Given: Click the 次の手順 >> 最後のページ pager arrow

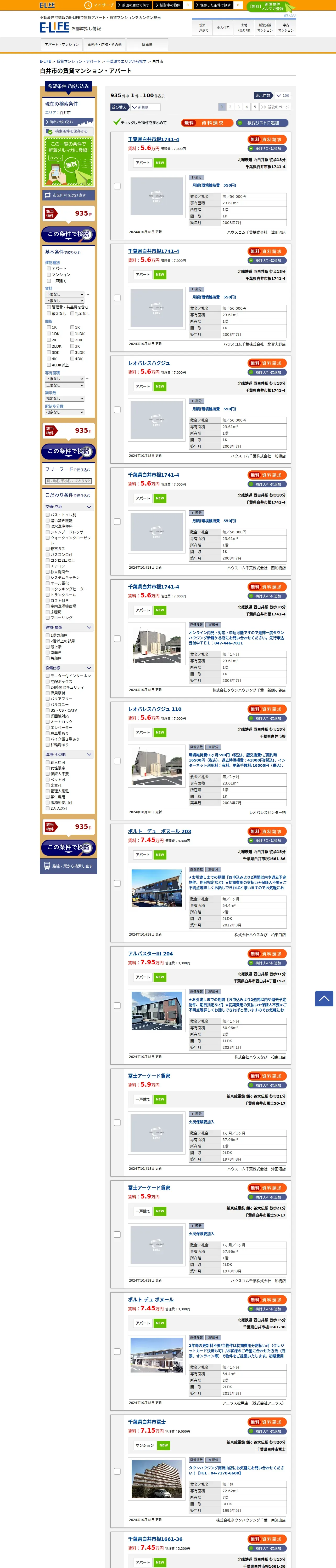Looking at the screenshot, I should pyautogui.click(x=275, y=107).
